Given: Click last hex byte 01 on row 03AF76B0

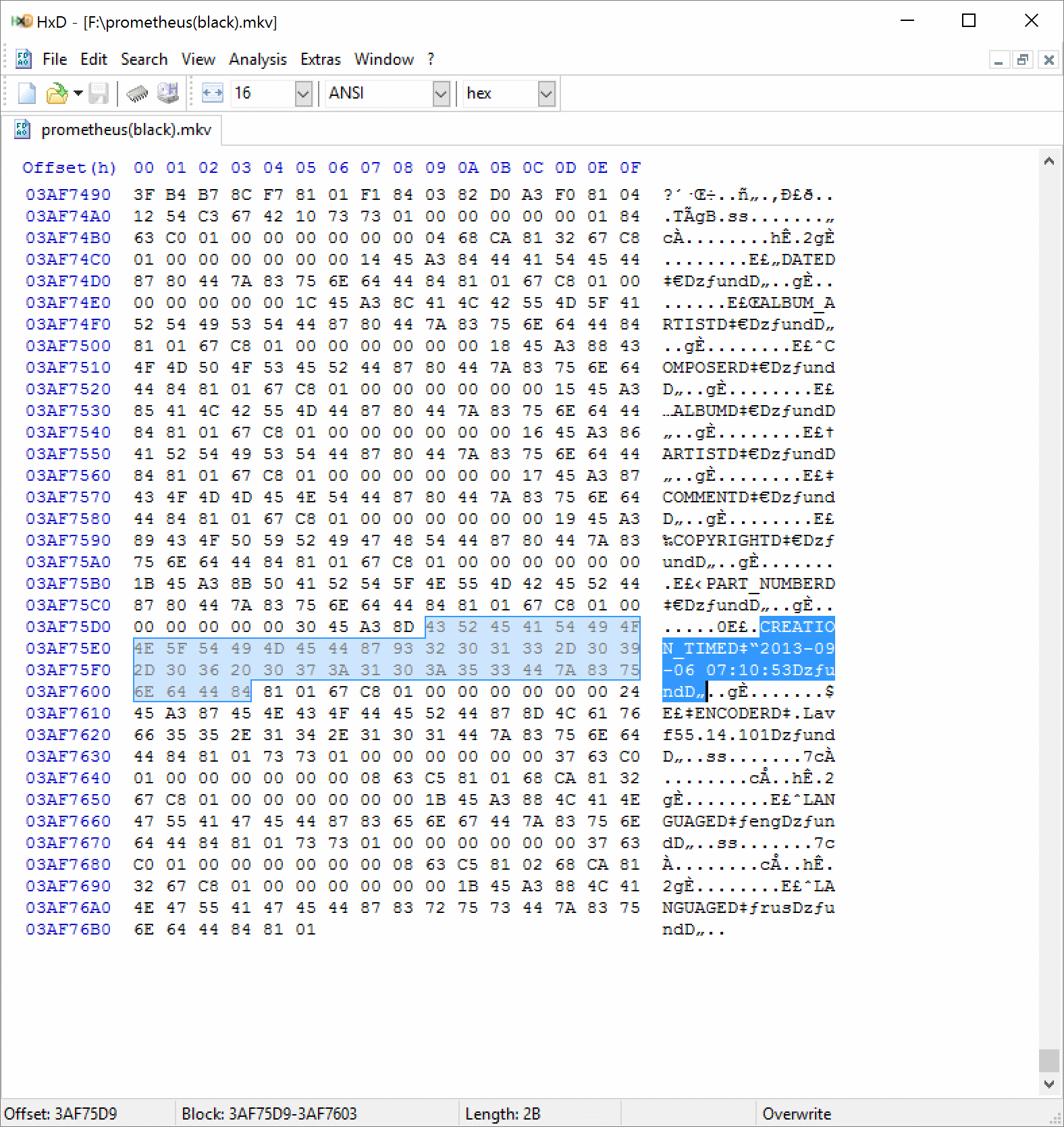Looking at the screenshot, I should coord(306,929).
